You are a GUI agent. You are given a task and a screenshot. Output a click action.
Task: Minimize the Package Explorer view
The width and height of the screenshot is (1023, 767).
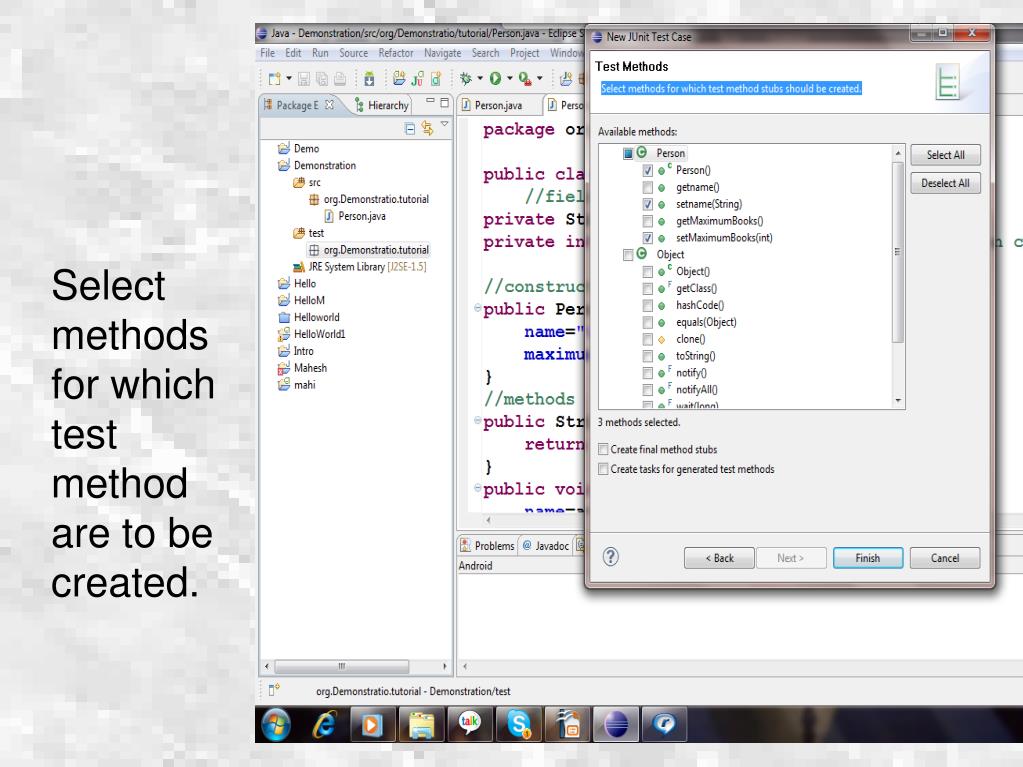430,101
